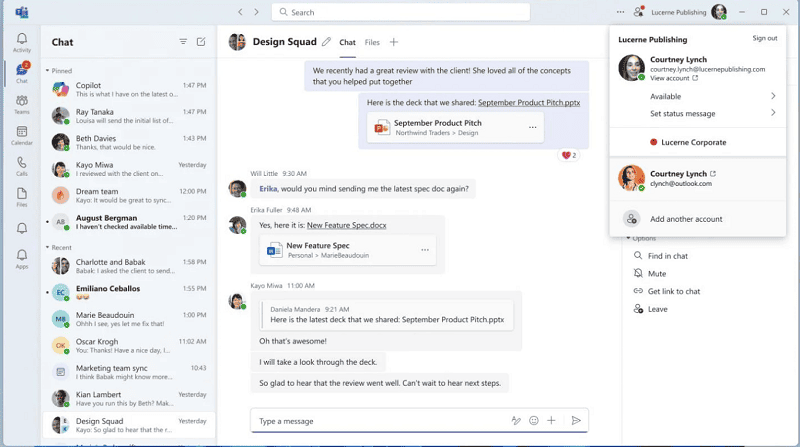Open Apps in the sidebar

tap(21, 259)
